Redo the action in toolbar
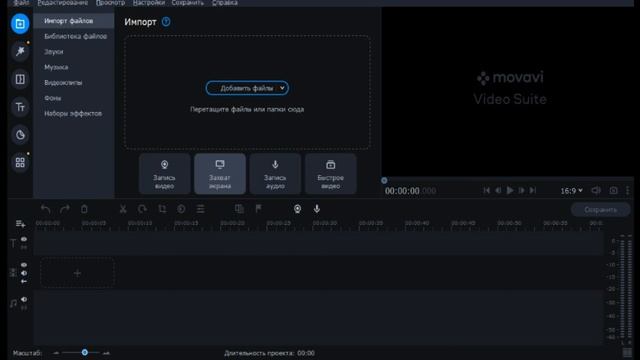This screenshot has height=360, width=640. [64, 209]
